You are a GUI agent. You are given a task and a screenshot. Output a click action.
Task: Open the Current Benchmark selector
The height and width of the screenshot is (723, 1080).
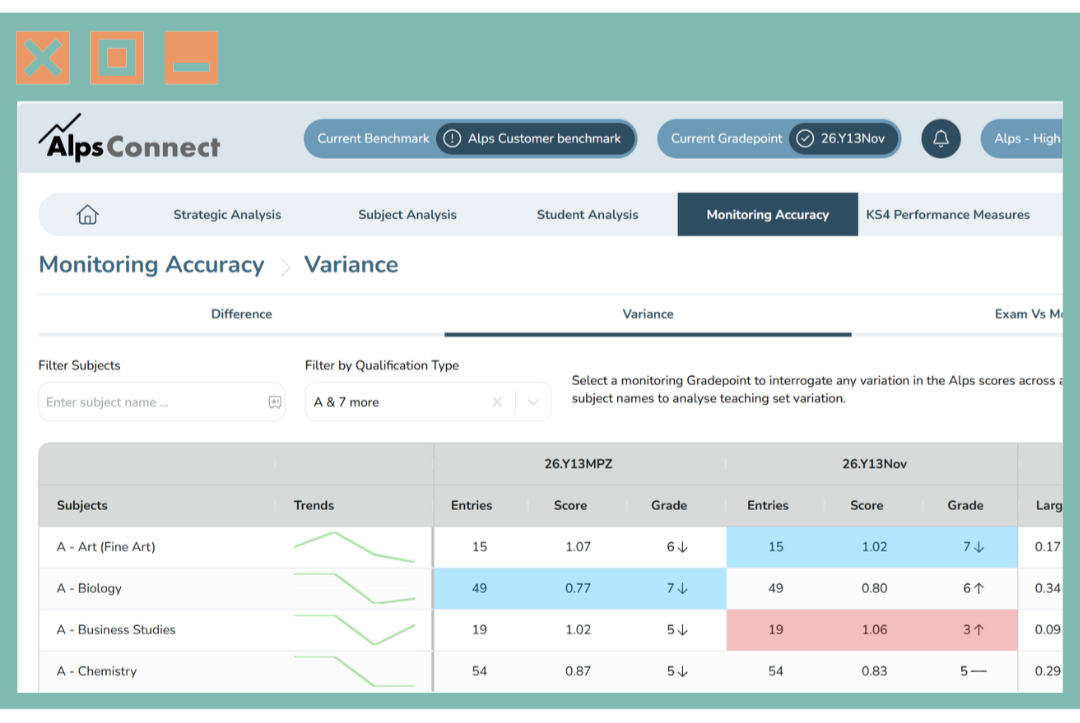470,139
